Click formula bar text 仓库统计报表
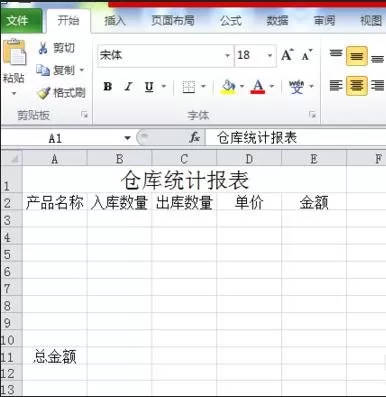Screen dimensions: 386x397 (x=257, y=138)
